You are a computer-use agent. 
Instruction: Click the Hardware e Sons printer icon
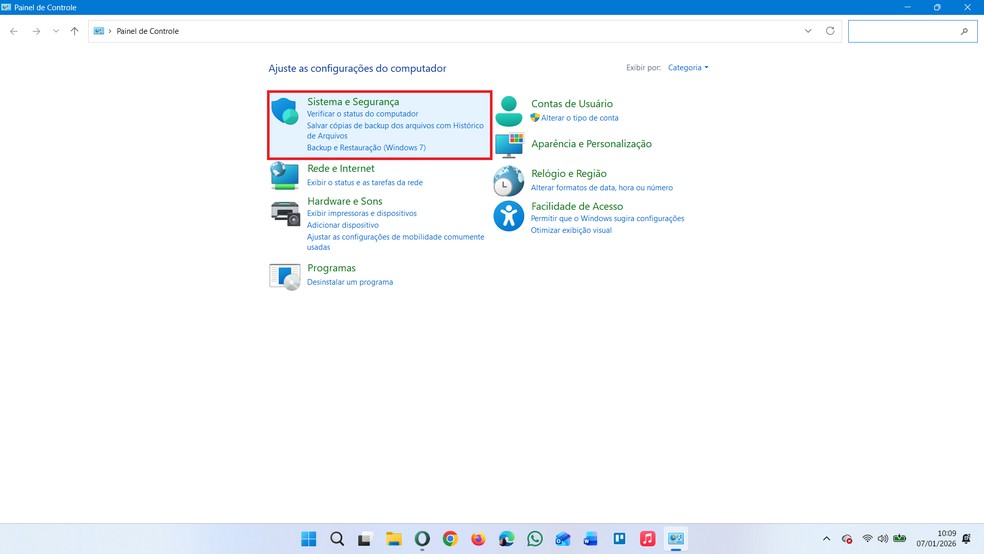point(285,213)
